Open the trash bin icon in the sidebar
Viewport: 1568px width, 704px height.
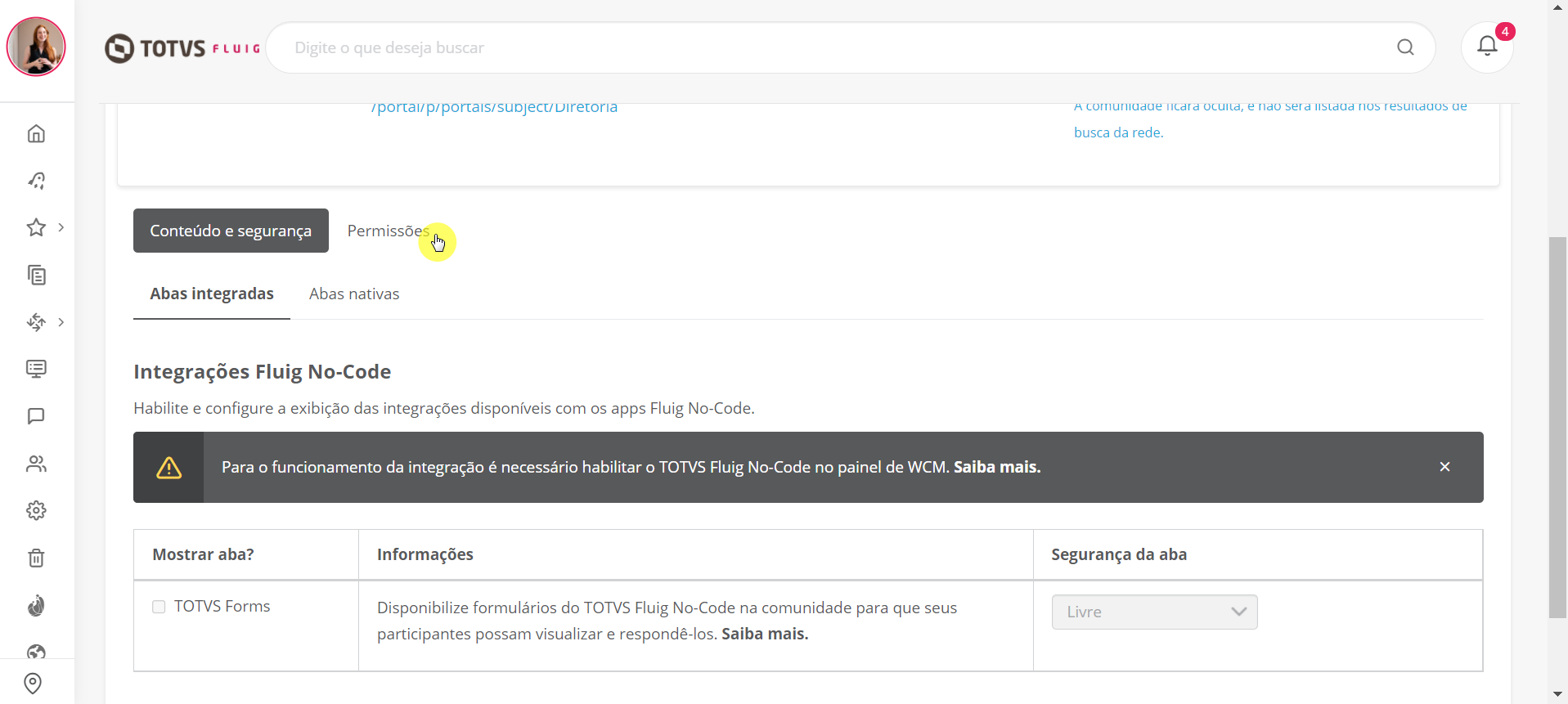tap(36, 558)
